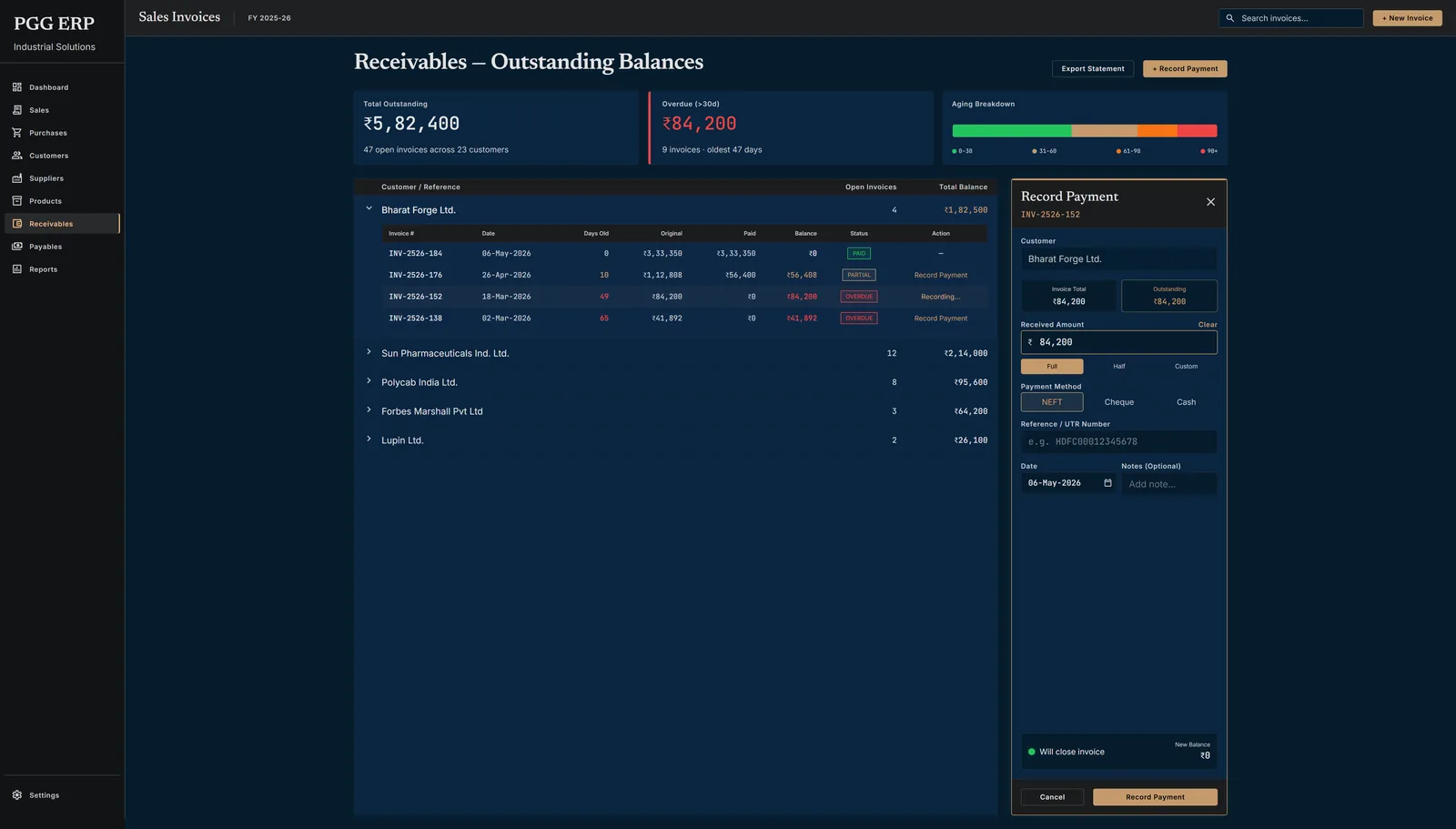Select the Full amount option
The width and height of the screenshot is (1456, 829).
pyautogui.click(x=1052, y=367)
